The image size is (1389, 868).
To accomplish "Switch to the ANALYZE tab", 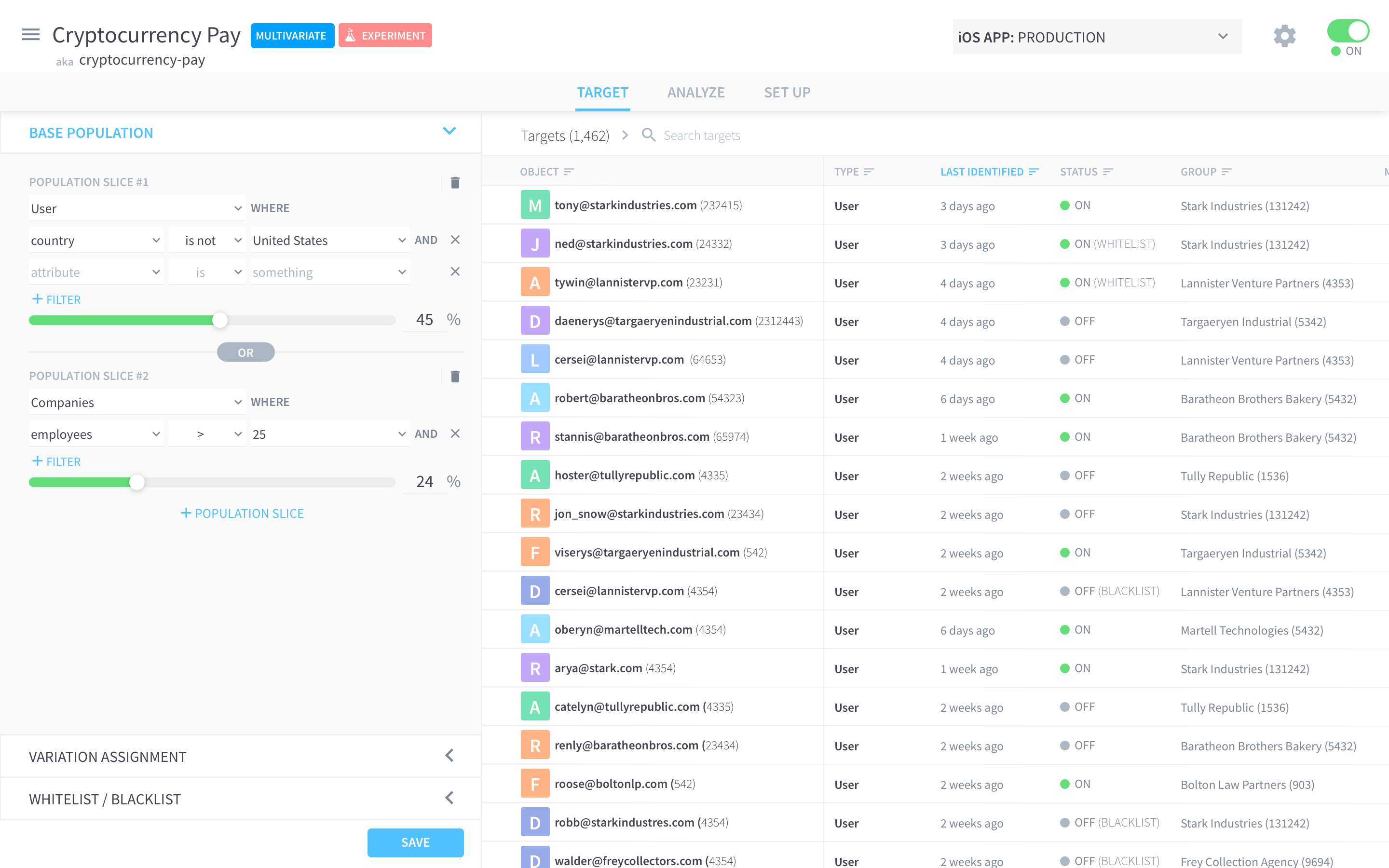I will tap(695, 93).
